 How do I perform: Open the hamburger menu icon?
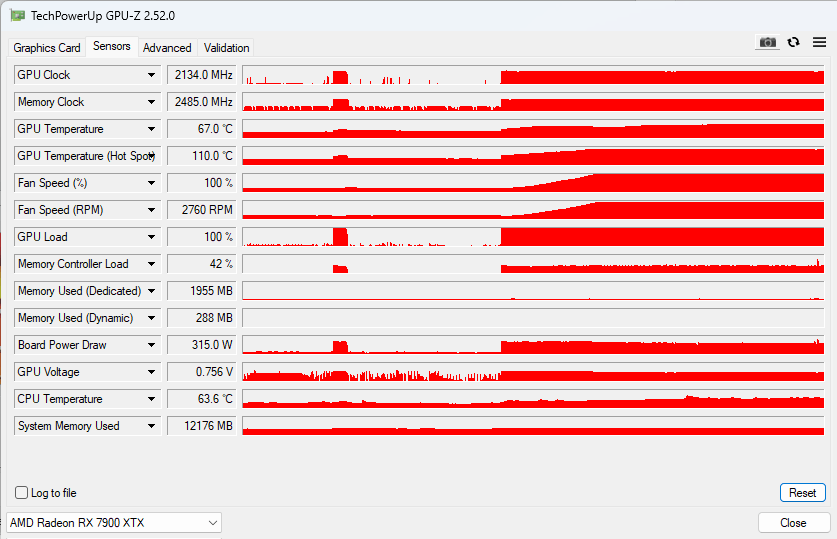tap(819, 42)
